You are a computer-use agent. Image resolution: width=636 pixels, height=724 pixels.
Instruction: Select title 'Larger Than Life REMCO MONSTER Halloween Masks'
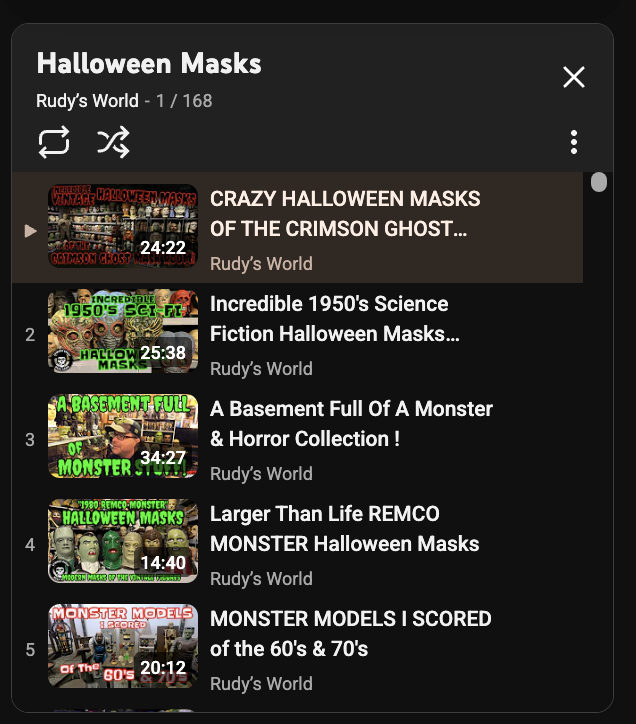click(345, 529)
